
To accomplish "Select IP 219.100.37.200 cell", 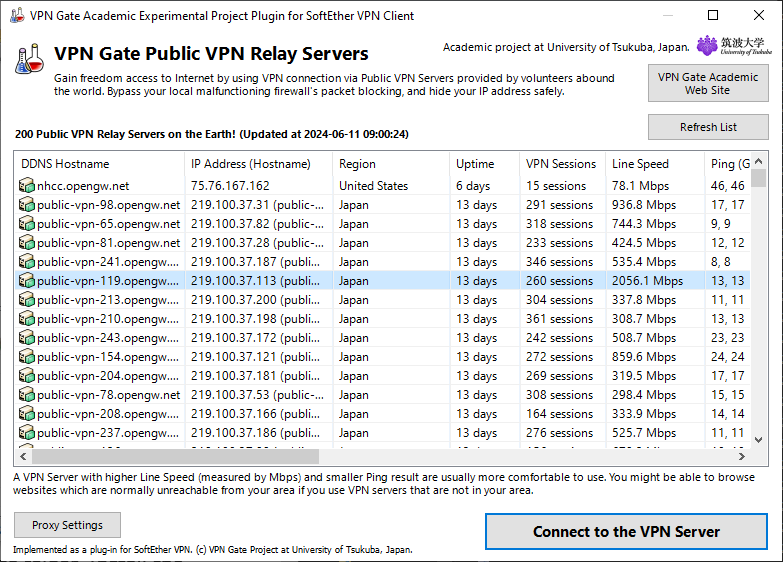I will 255,300.
